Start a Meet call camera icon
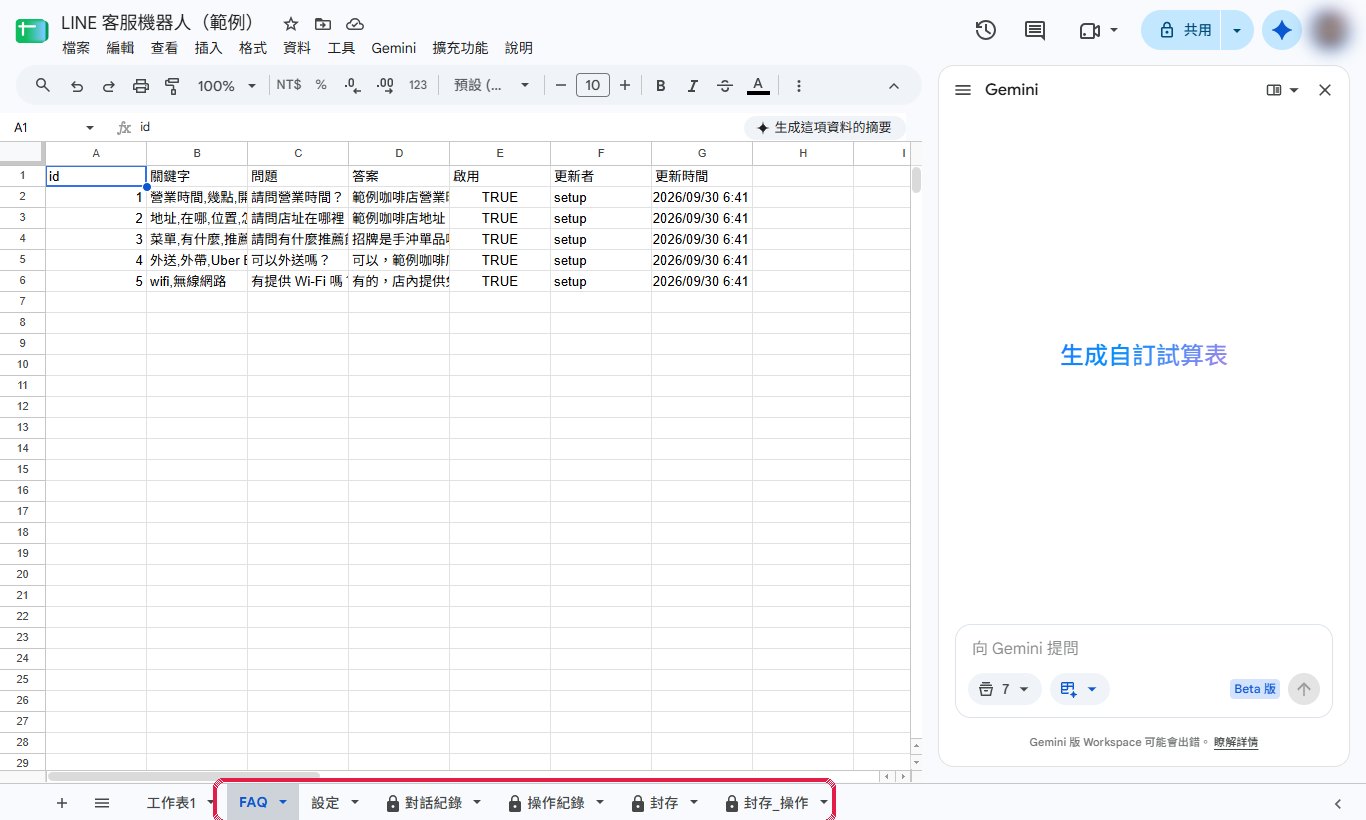This screenshot has height=820, width=1366. [x=1090, y=31]
